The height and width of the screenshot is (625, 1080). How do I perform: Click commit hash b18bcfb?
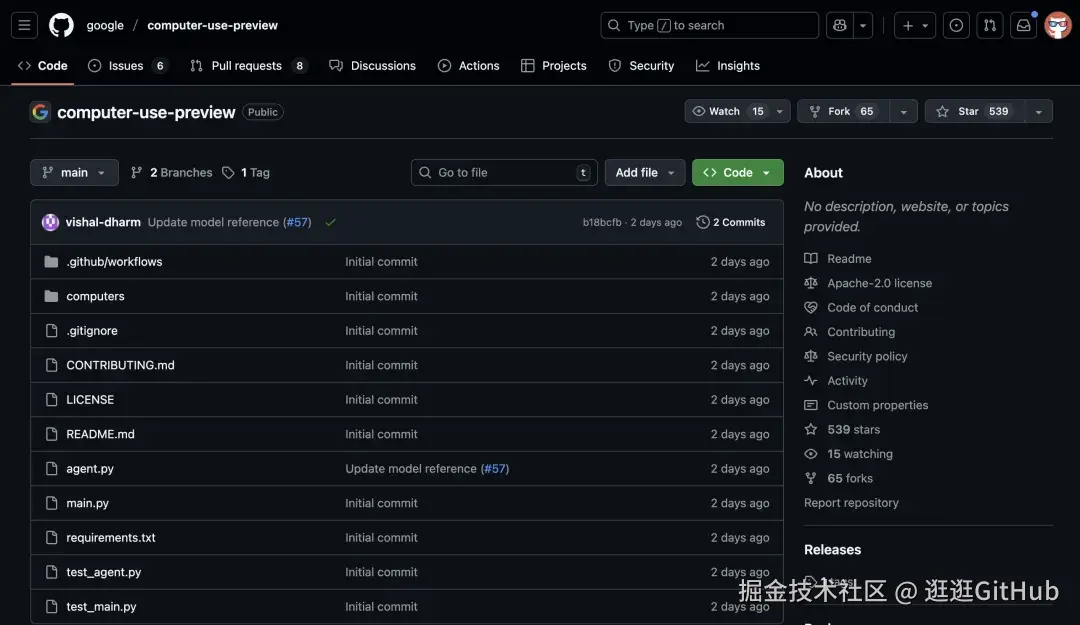(602, 223)
